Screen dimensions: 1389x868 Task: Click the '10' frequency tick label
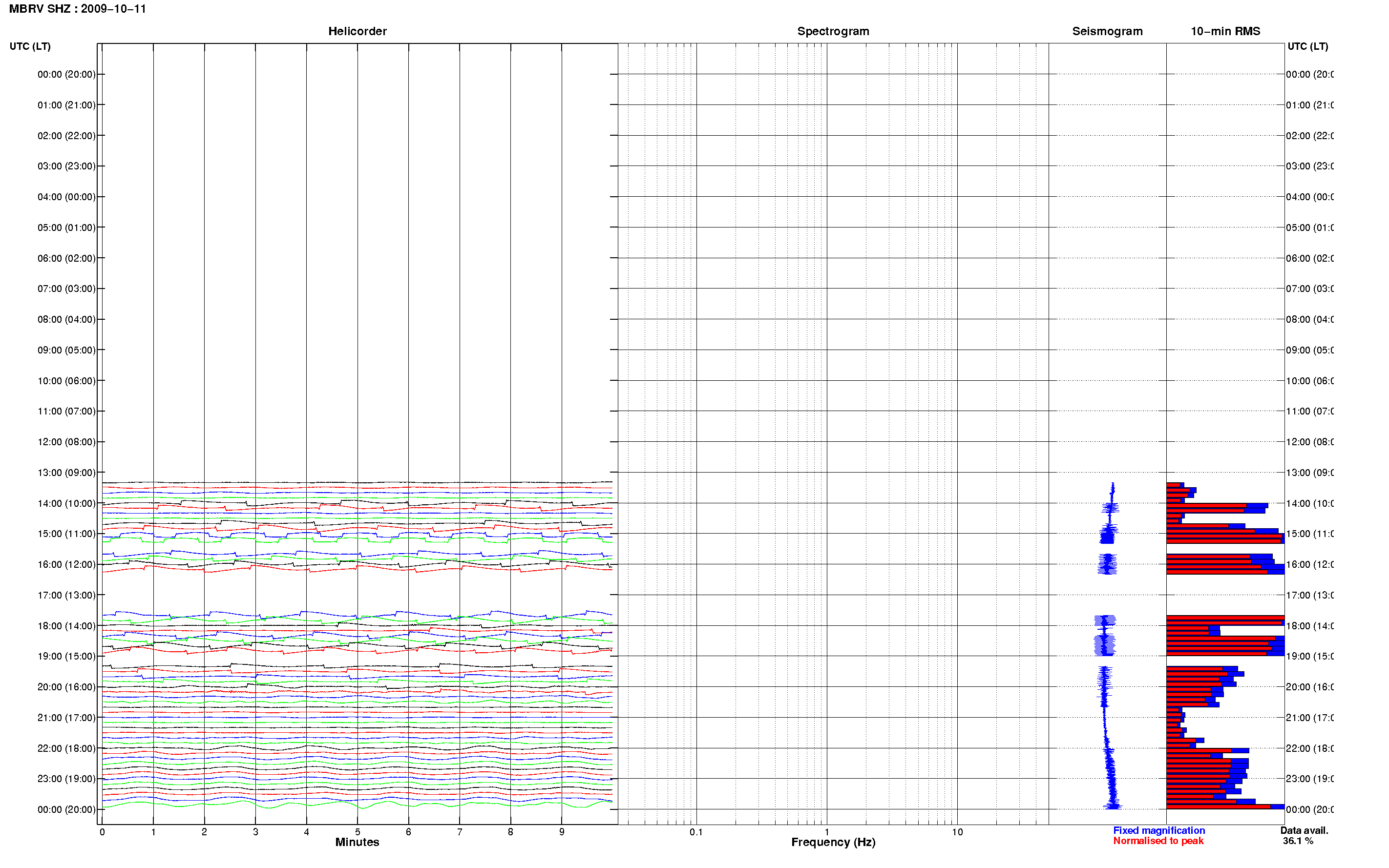point(957,832)
